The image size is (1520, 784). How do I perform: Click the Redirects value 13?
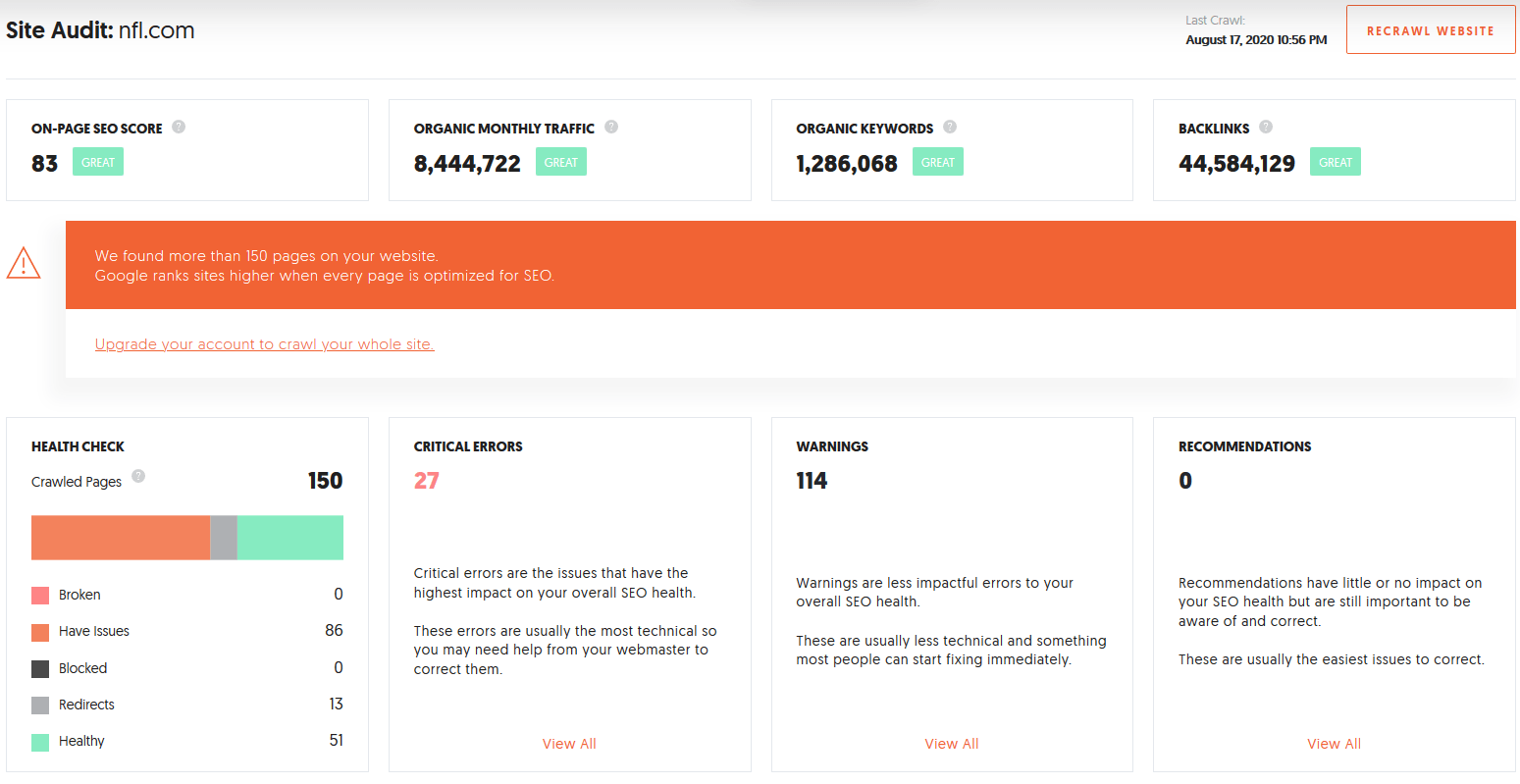(x=336, y=705)
